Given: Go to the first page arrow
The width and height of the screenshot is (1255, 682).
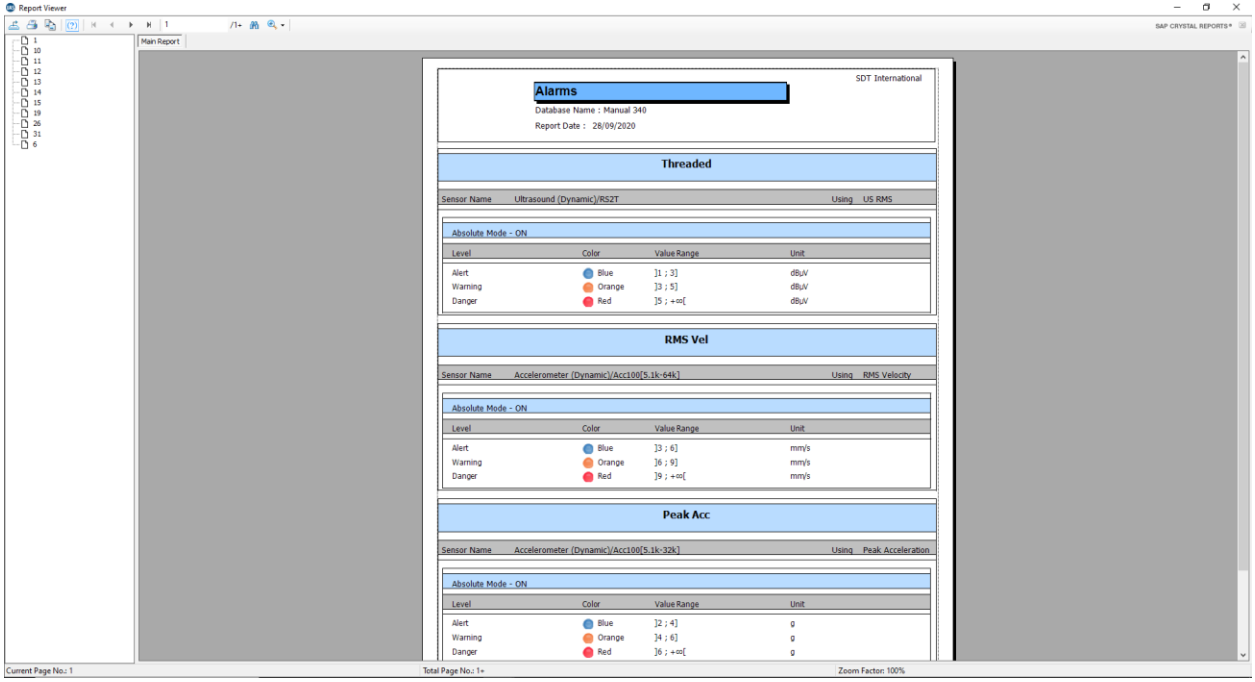Looking at the screenshot, I should click(x=94, y=24).
